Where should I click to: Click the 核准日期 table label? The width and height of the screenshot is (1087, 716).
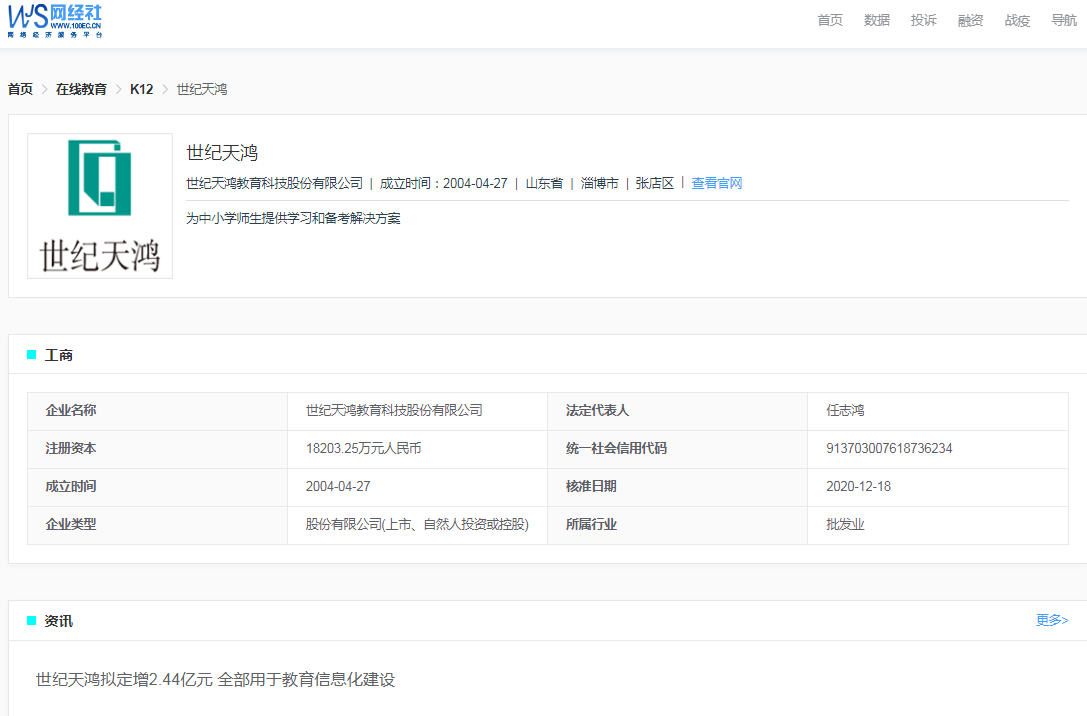click(x=591, y=487)
